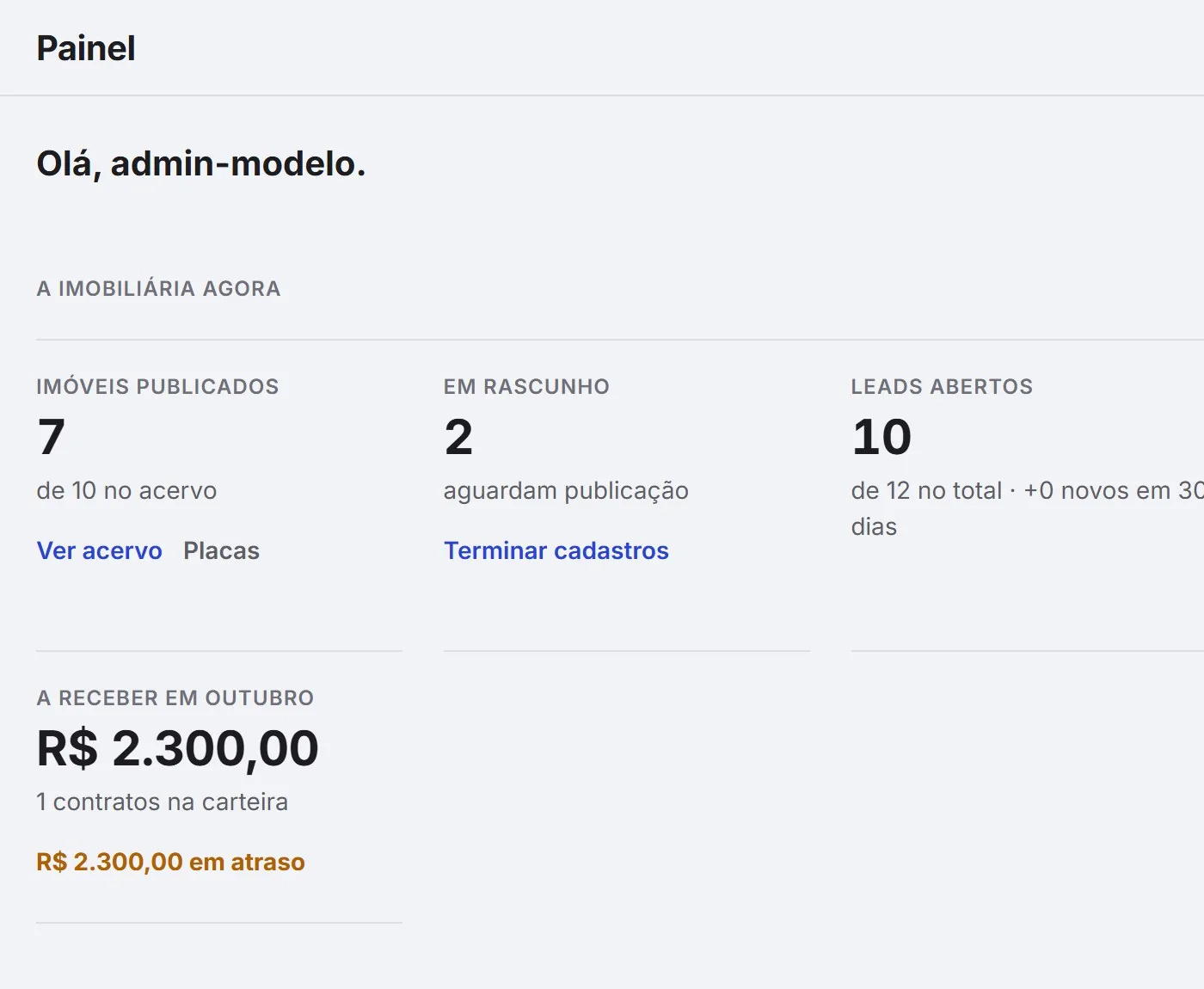The image size is (1204, 989).
Task: Click the 'LEADS ABERTOS' card label
Action: tap(942, 386)
